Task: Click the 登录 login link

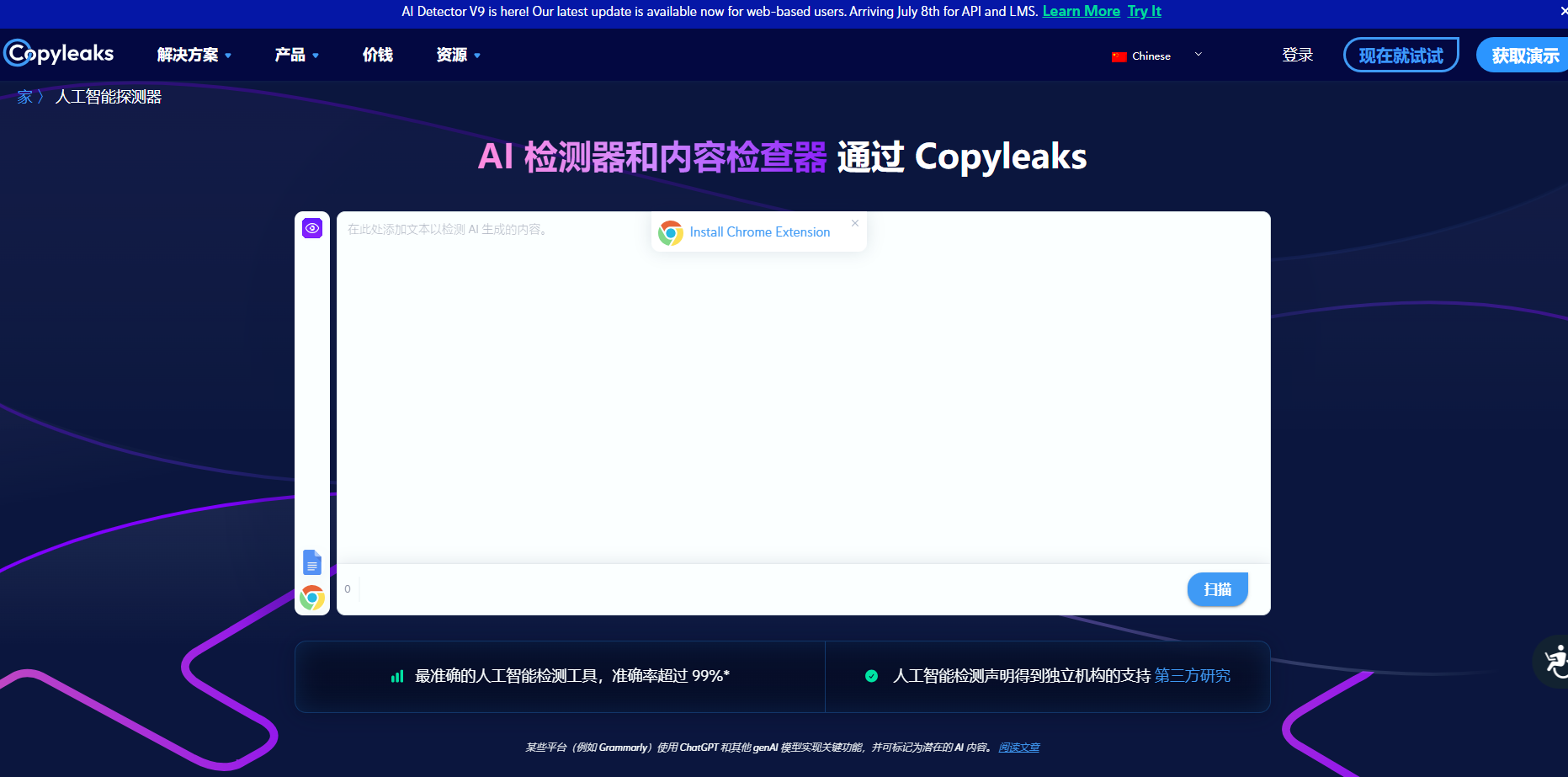Action: click(x=1298, y=55)
